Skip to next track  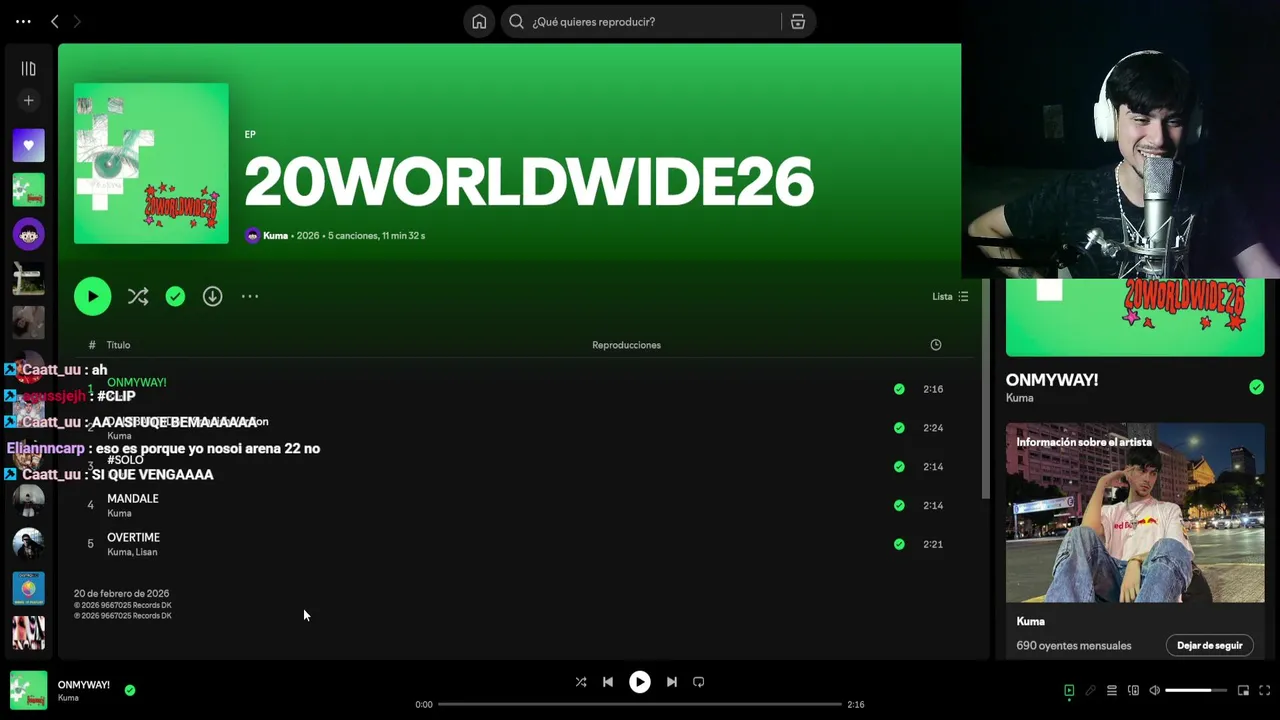click(x=672, y=682)
